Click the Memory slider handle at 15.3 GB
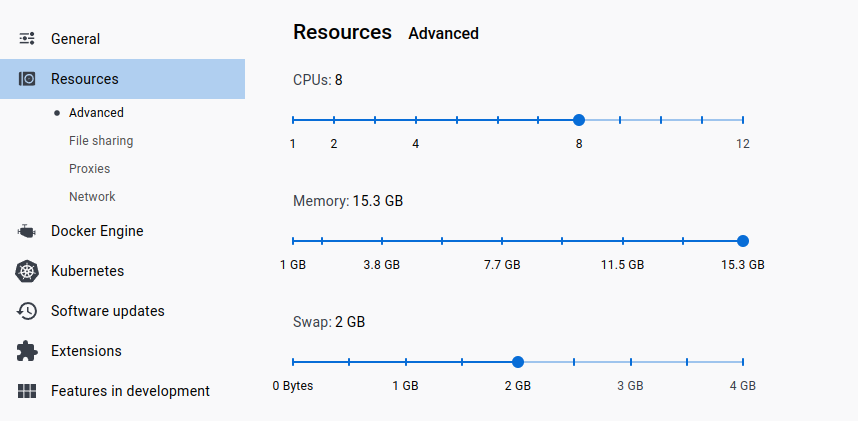The width and height of the screenshot is (858, 421). [x=742, y=241]
